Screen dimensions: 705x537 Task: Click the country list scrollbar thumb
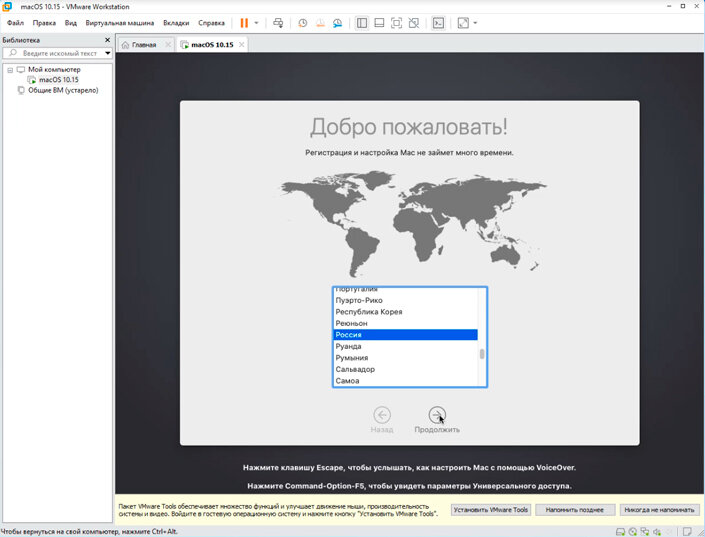tap(482, 354)
